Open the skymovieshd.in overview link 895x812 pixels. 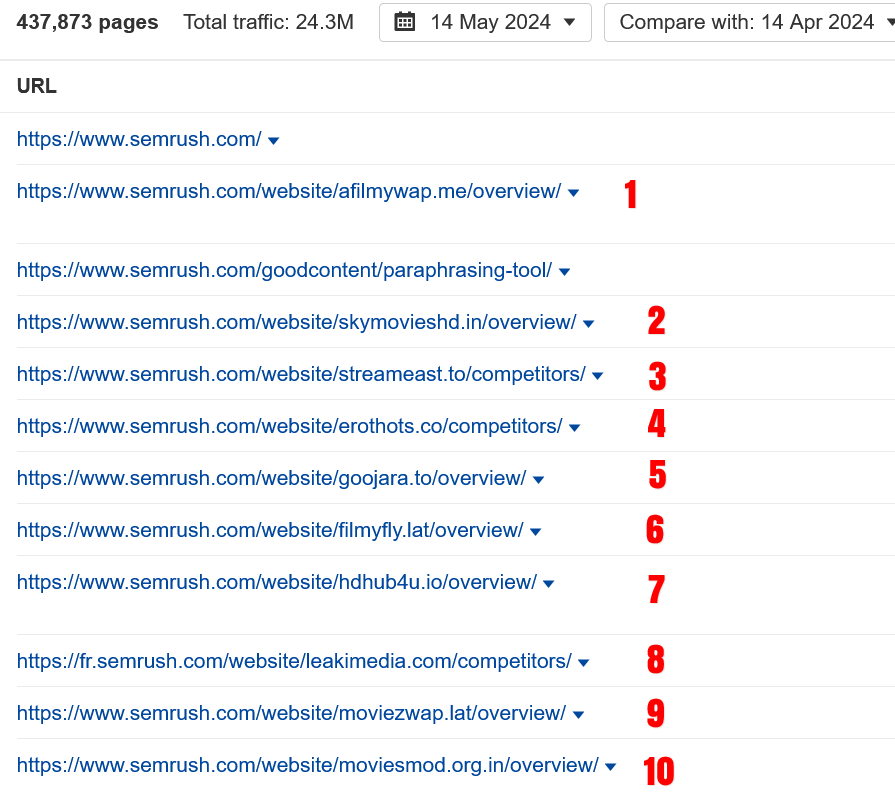296,322
